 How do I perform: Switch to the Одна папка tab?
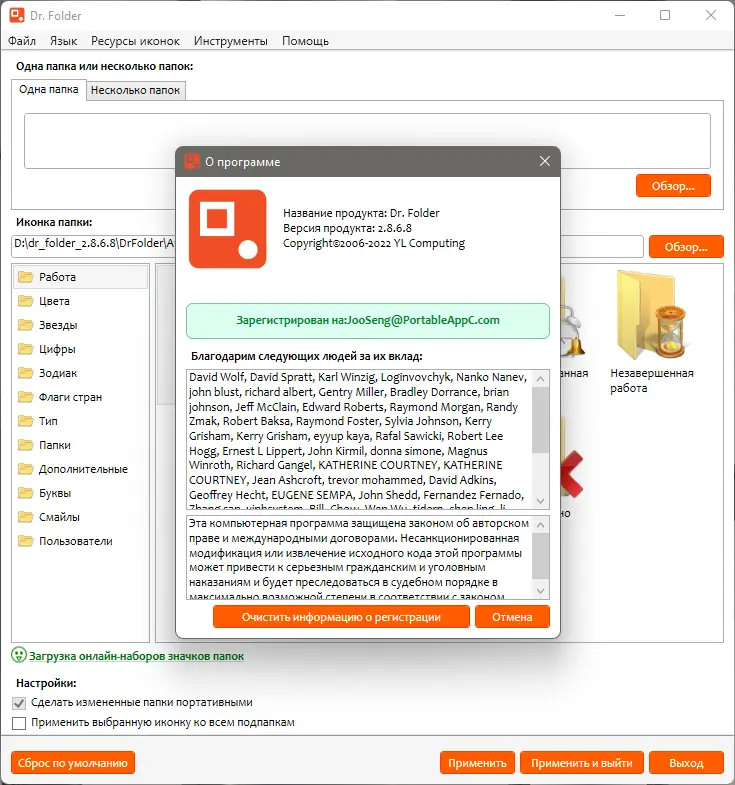click(x=49, y=90)
